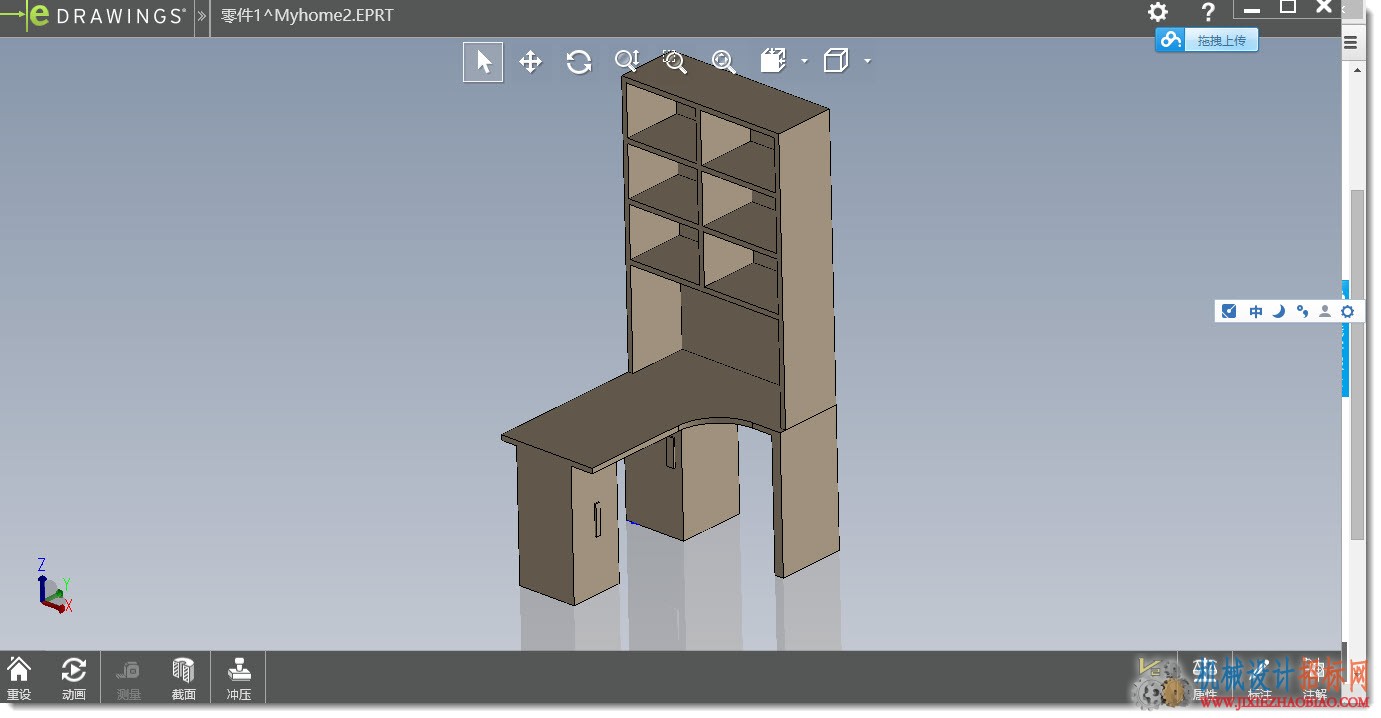Viewport: 1381px width, 718px height.
Task: Activate the Rotate view tool
Action: coord(579,62)
